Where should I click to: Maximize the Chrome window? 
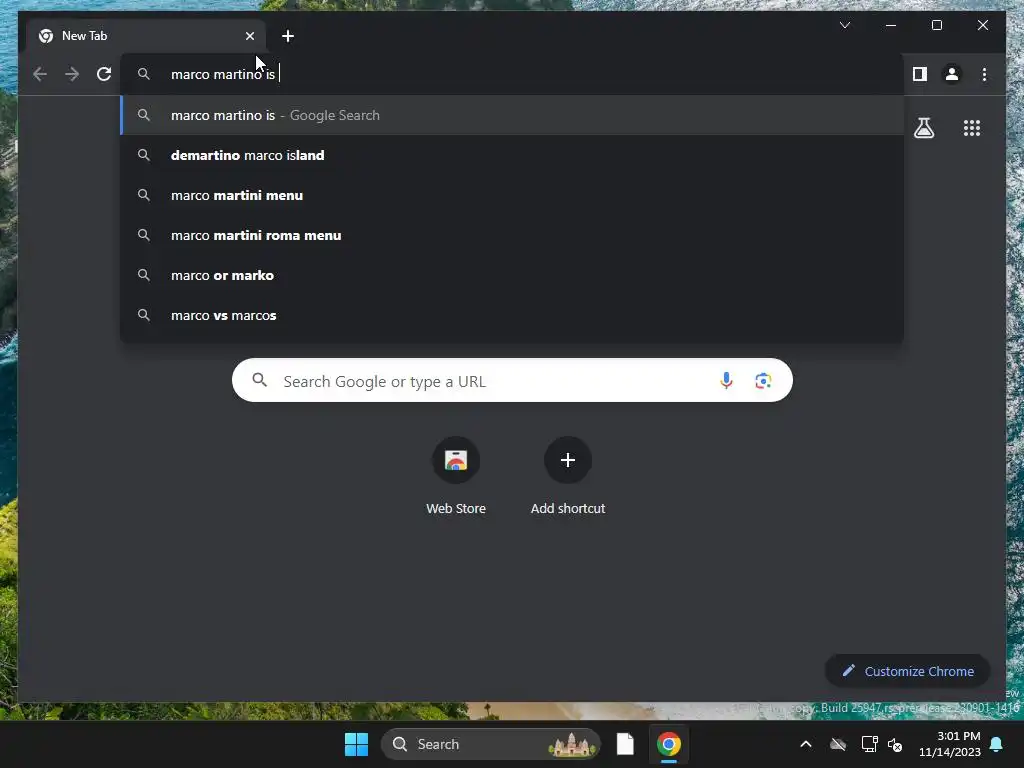click(x=936, y=25)
